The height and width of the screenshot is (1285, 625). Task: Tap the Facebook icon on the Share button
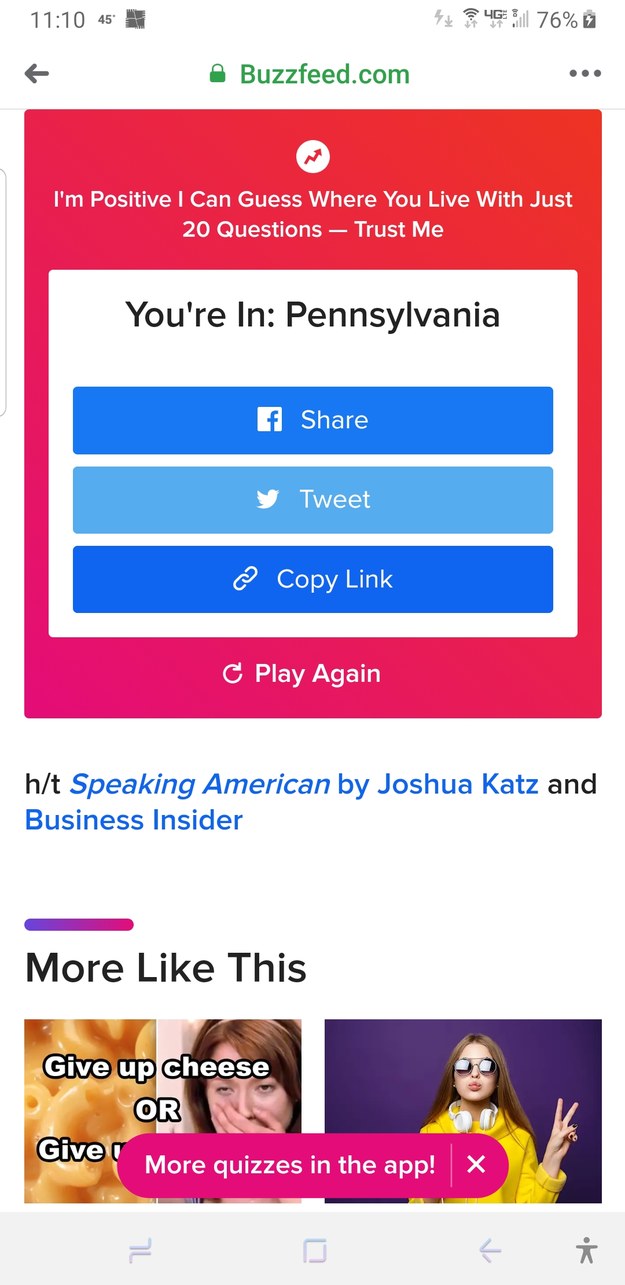(x=270, y=419)
